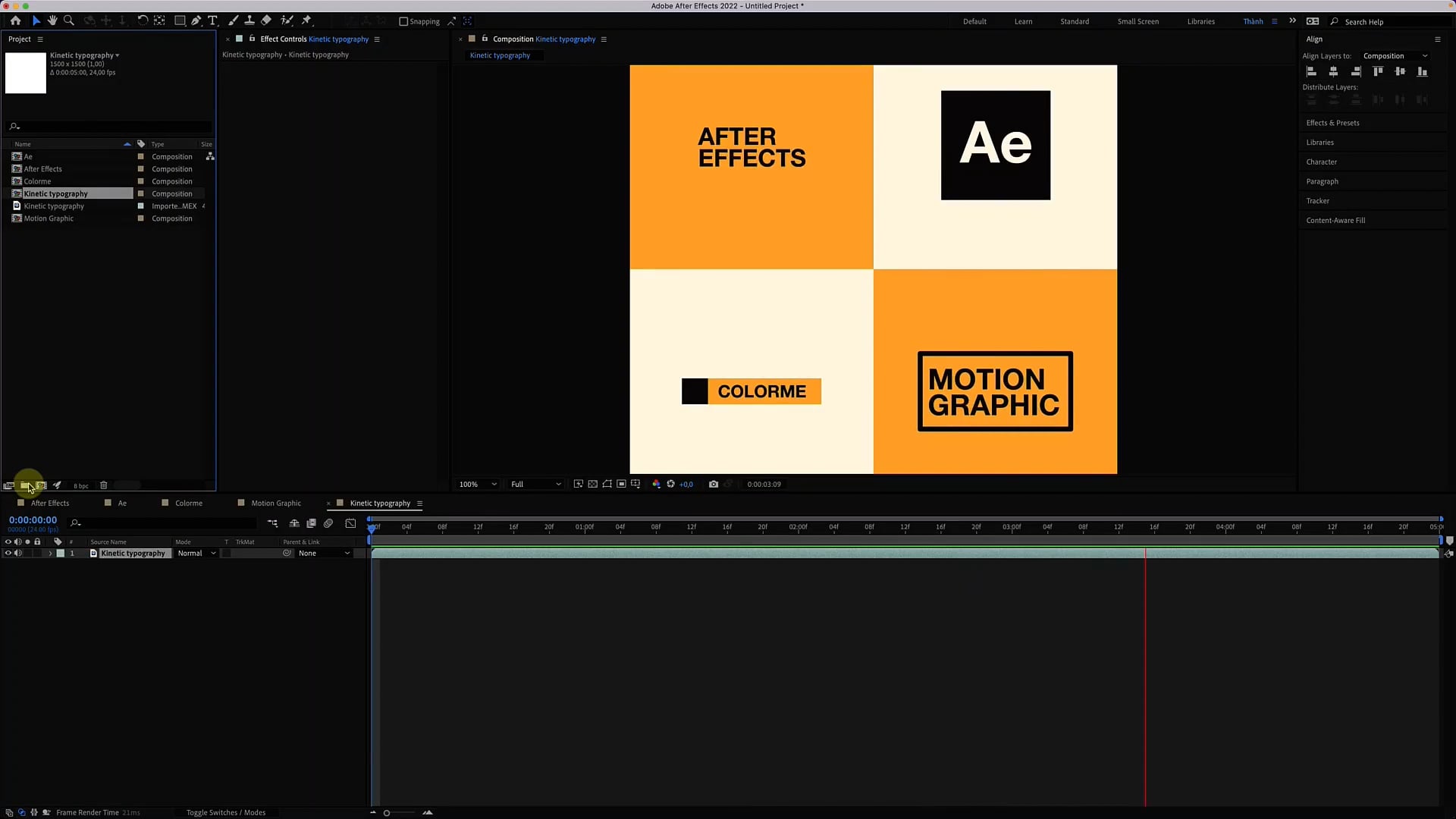Expand the Kinetic typography layer properties
This screenshot has width=1456, height=819.
click(x=50, y=554)
